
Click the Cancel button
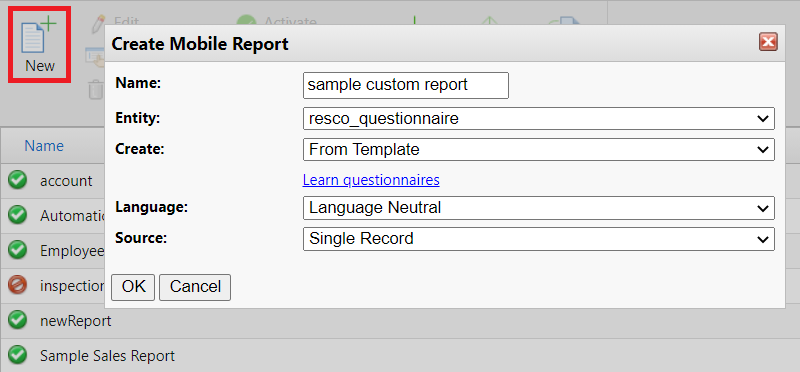tap(195, 287)
